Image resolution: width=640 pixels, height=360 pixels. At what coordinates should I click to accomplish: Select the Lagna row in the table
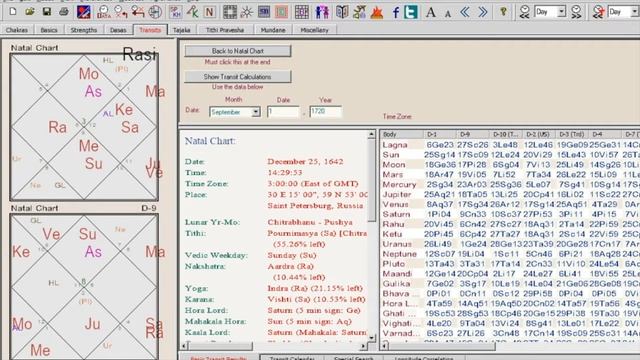click(x=510, y=144)
